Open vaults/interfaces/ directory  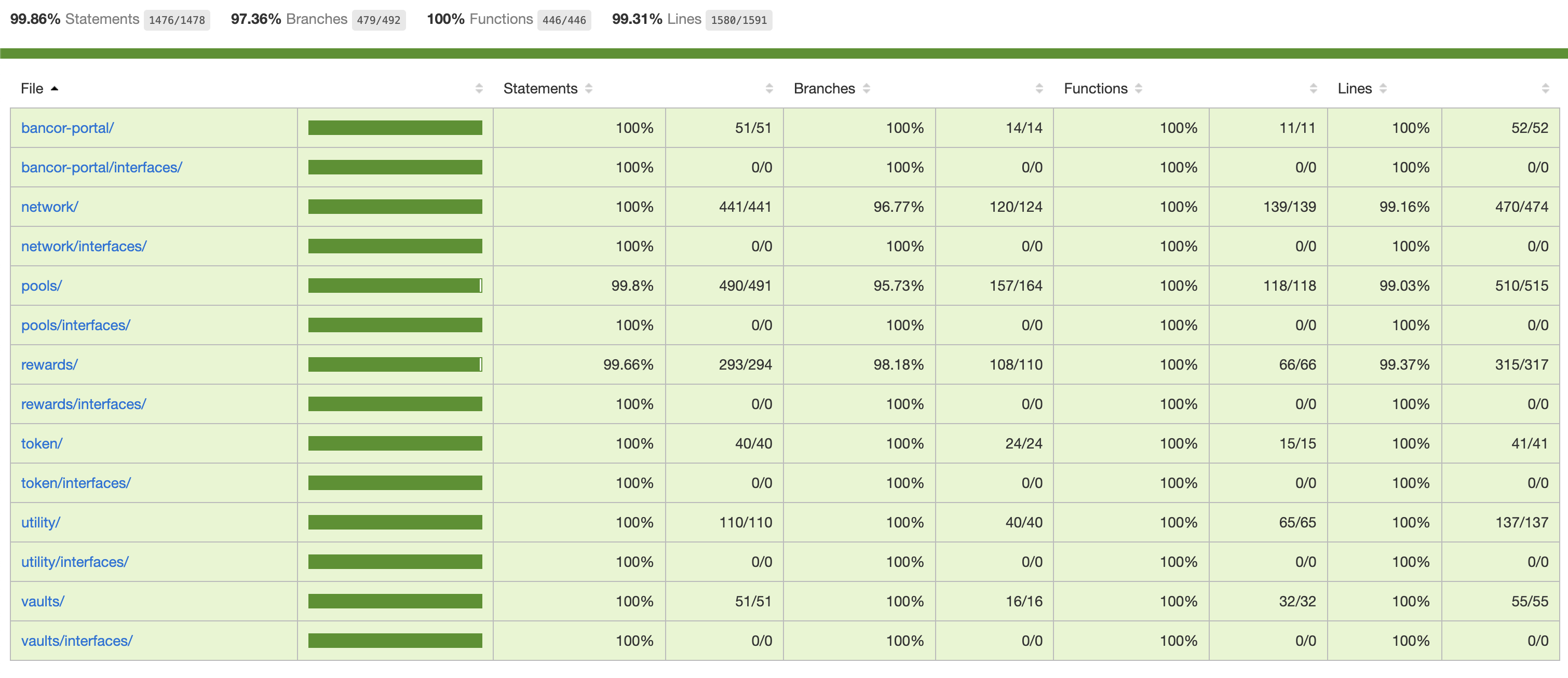77,641
